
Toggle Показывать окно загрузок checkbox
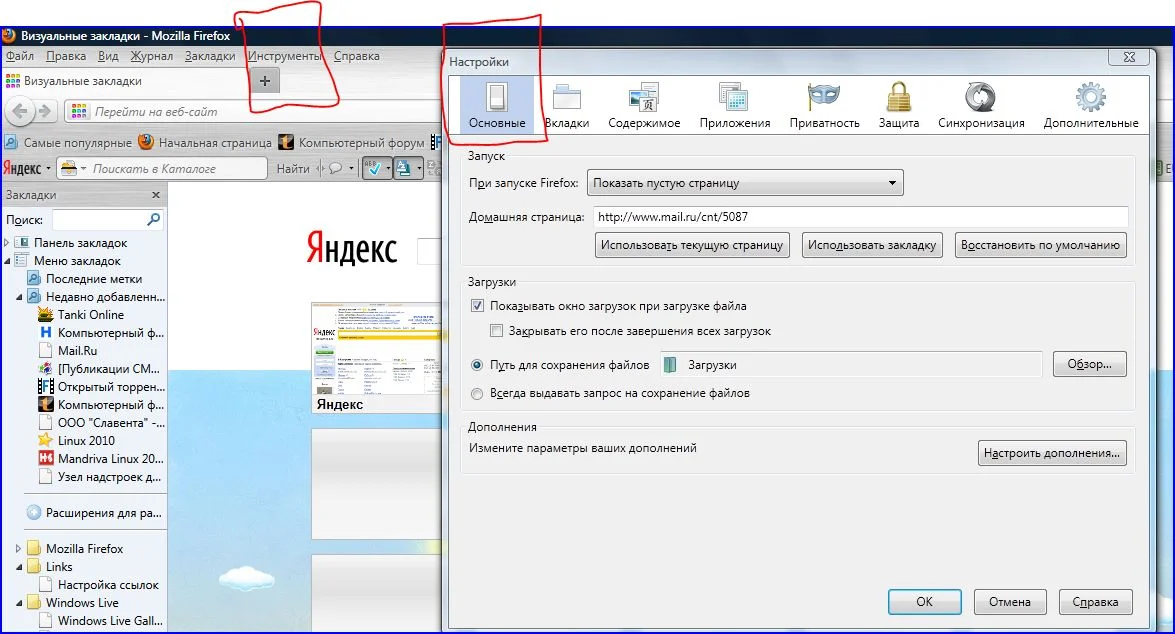coord(477,306)
